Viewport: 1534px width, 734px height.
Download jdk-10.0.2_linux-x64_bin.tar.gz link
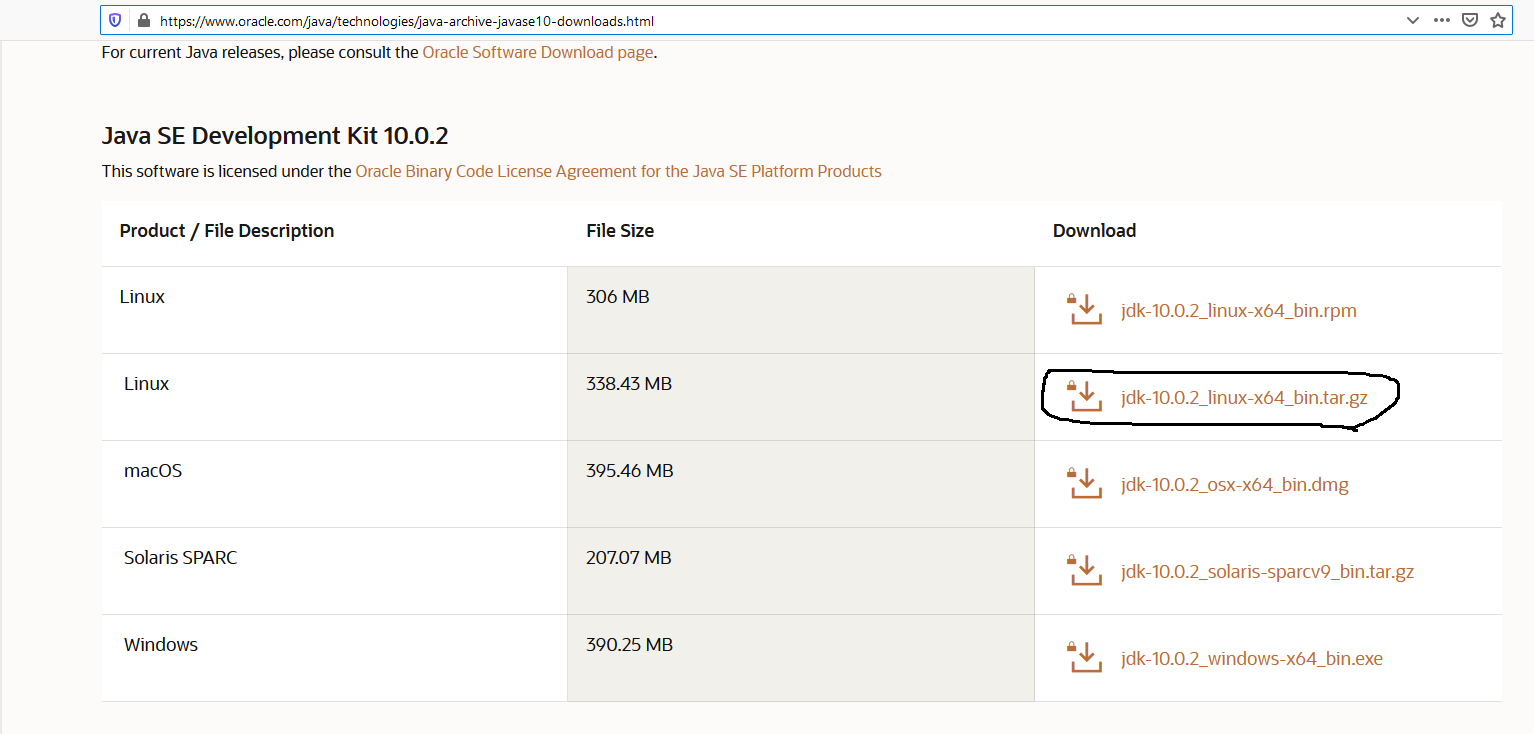(1244, 398)
